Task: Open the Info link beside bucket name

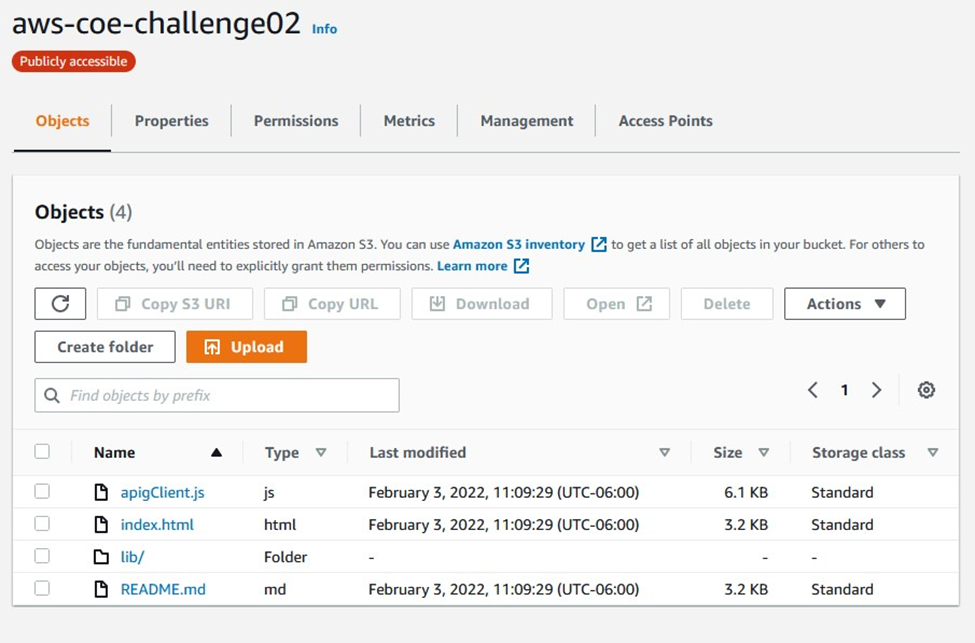Action: (x=325, y=29)
